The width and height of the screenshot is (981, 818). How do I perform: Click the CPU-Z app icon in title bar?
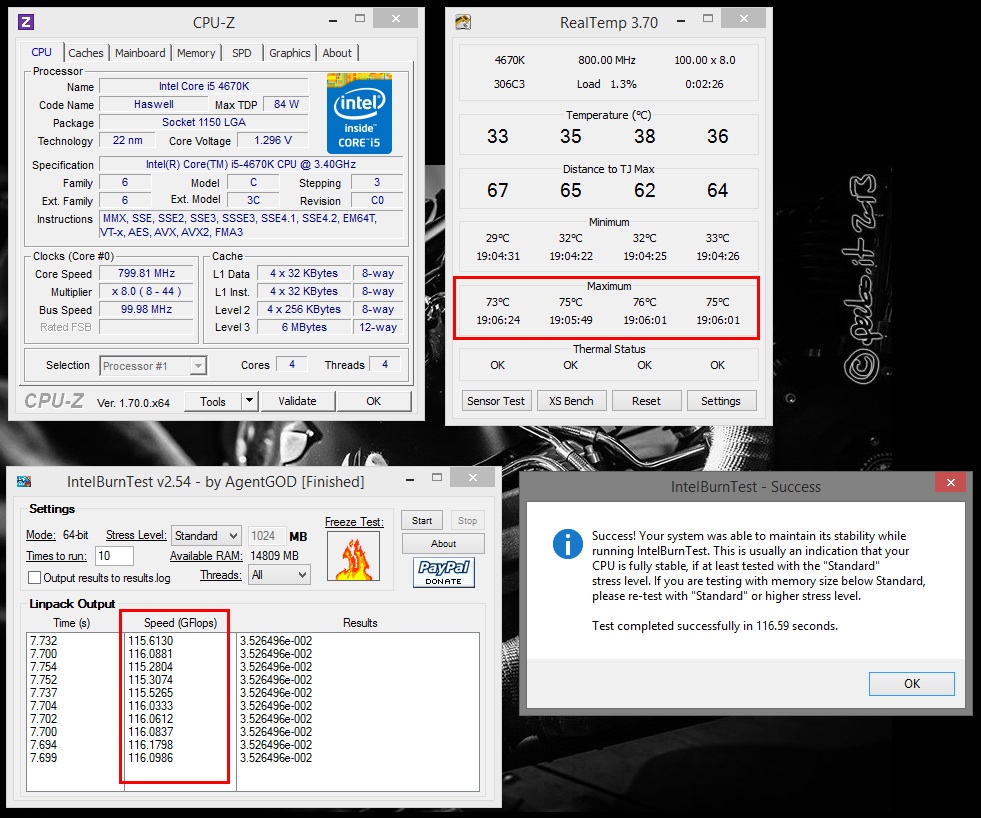[x=26, y=23]
